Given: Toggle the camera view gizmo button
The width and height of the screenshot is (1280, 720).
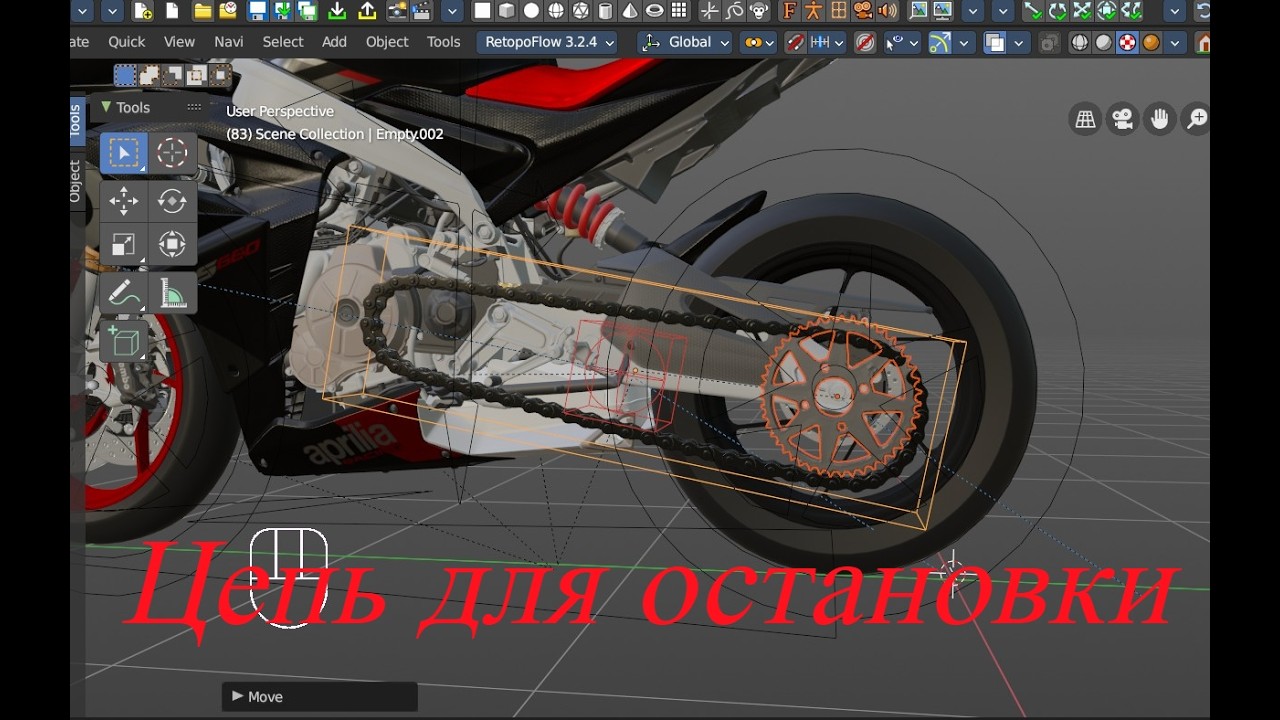Looking at the screenshot, I should [1122, 120].
